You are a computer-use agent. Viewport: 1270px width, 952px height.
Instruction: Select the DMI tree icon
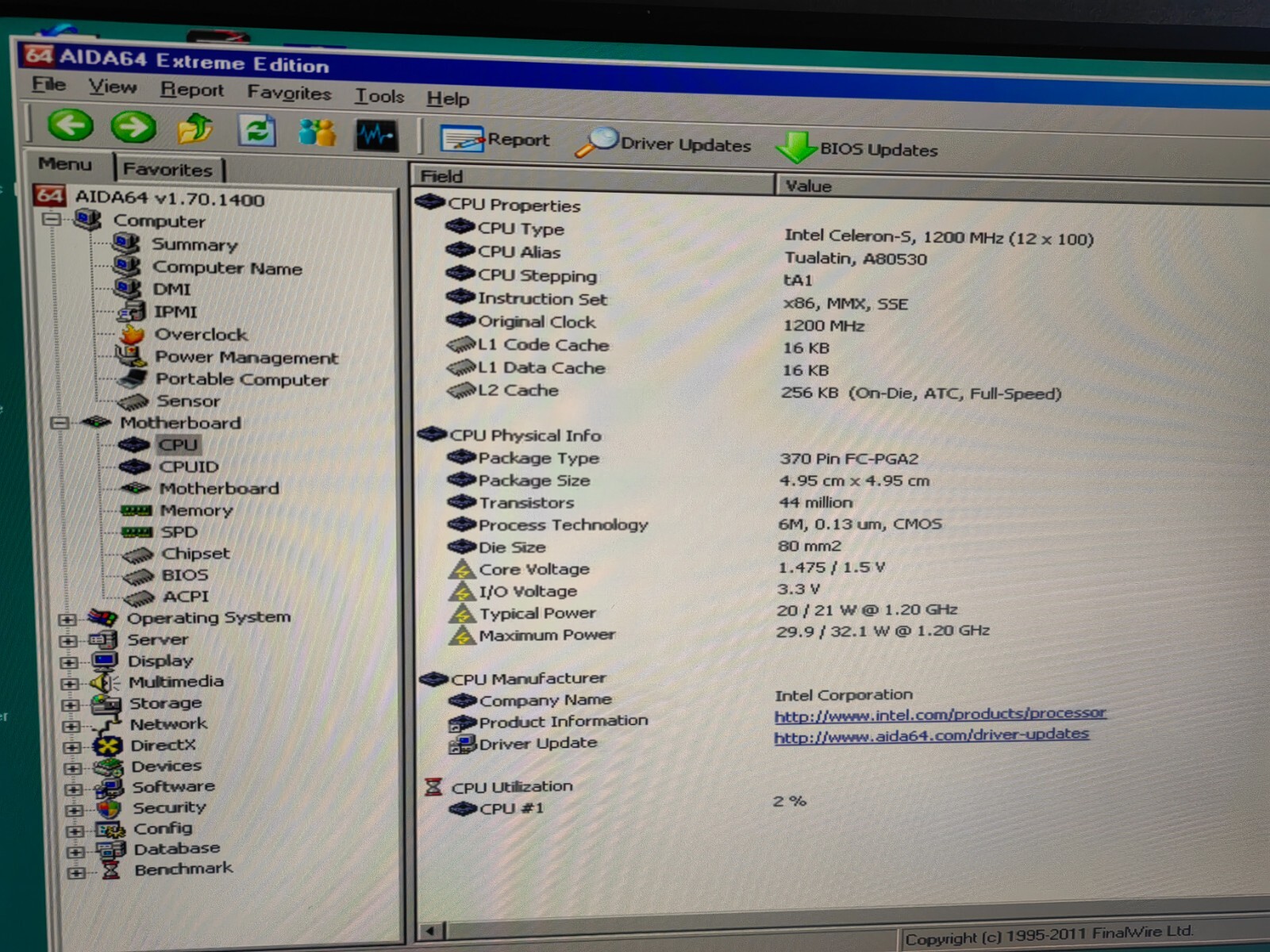[x=129, y=288]
